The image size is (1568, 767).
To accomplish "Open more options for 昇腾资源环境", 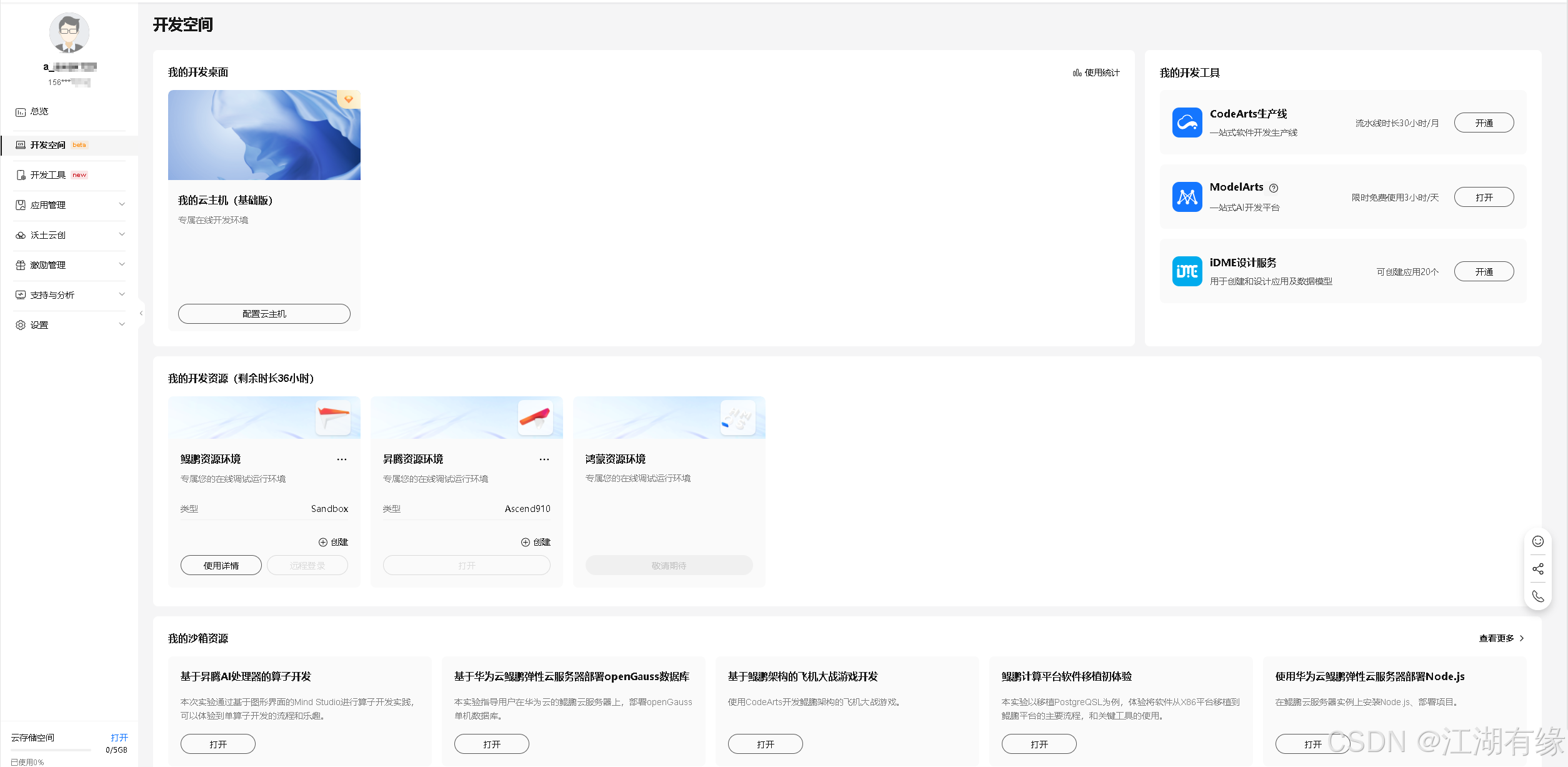I will point(544,459).
